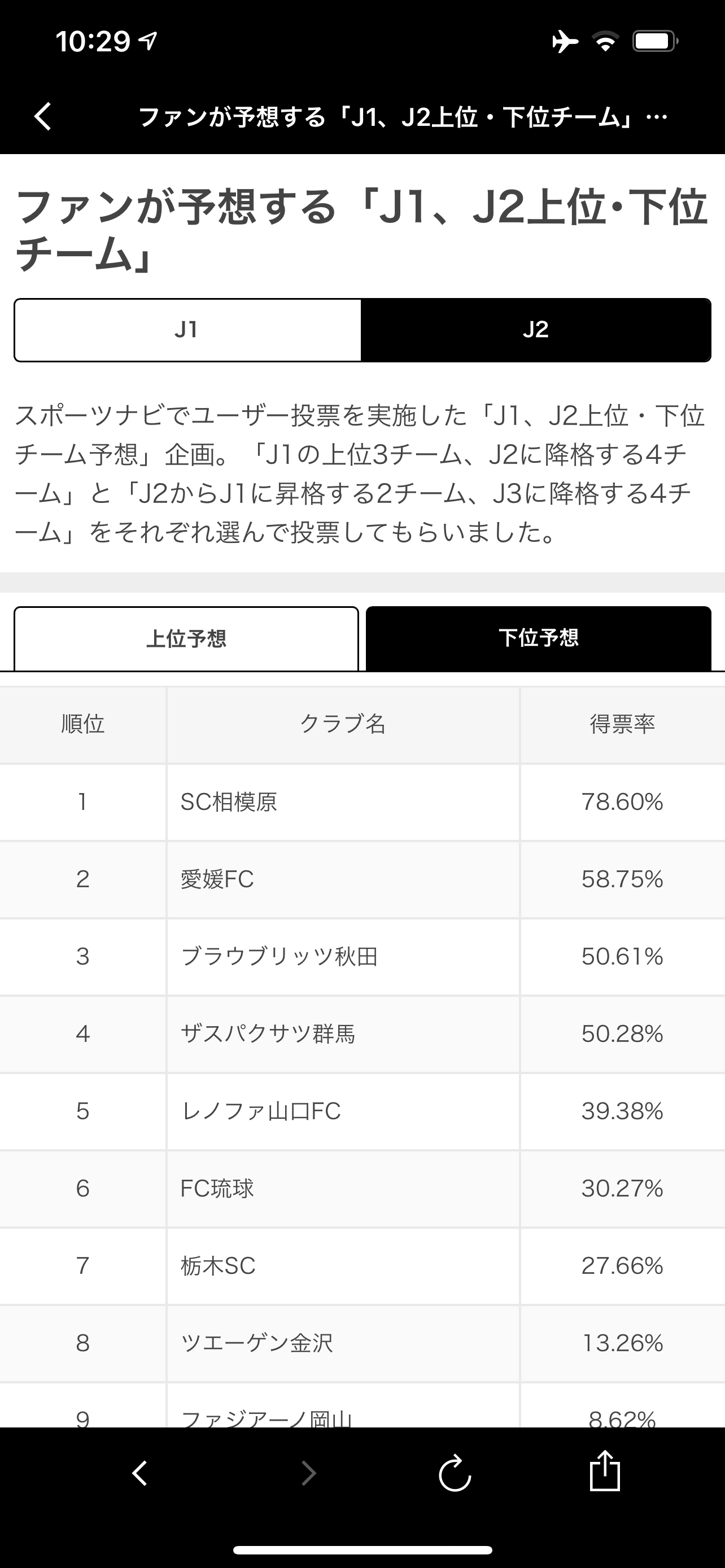Tap the bottom toolbar forward arrow
Screen dimensions: 725x1568
(x=309, y=1473)
